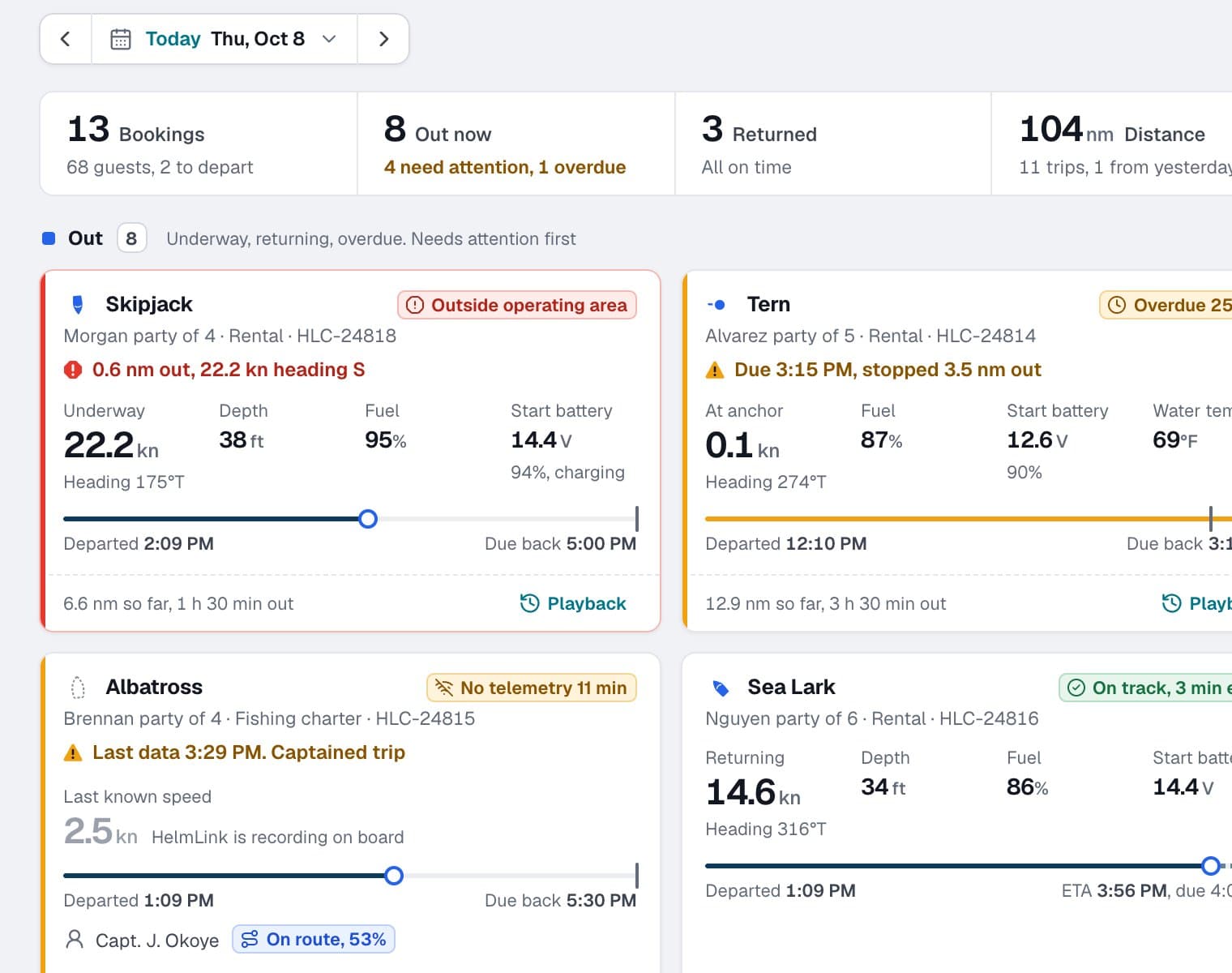Click "Last data 3:29 PM. Captained trip"
This screenshot has width=1232, height=973.
[x=249, y=752]
